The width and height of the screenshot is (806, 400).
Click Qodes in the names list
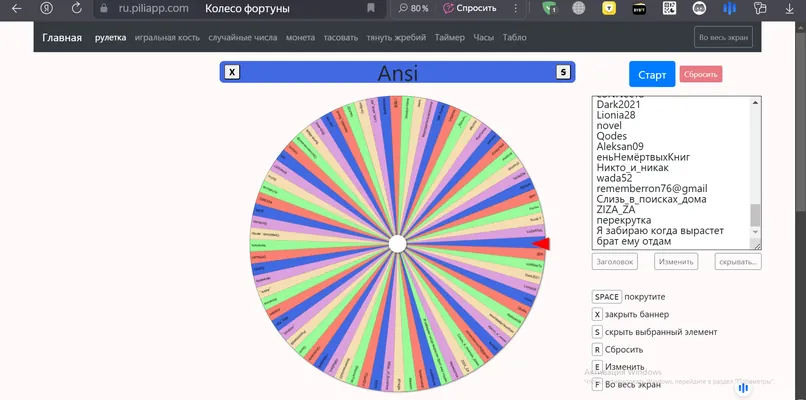pyautogui.click(x=612, y=136)
